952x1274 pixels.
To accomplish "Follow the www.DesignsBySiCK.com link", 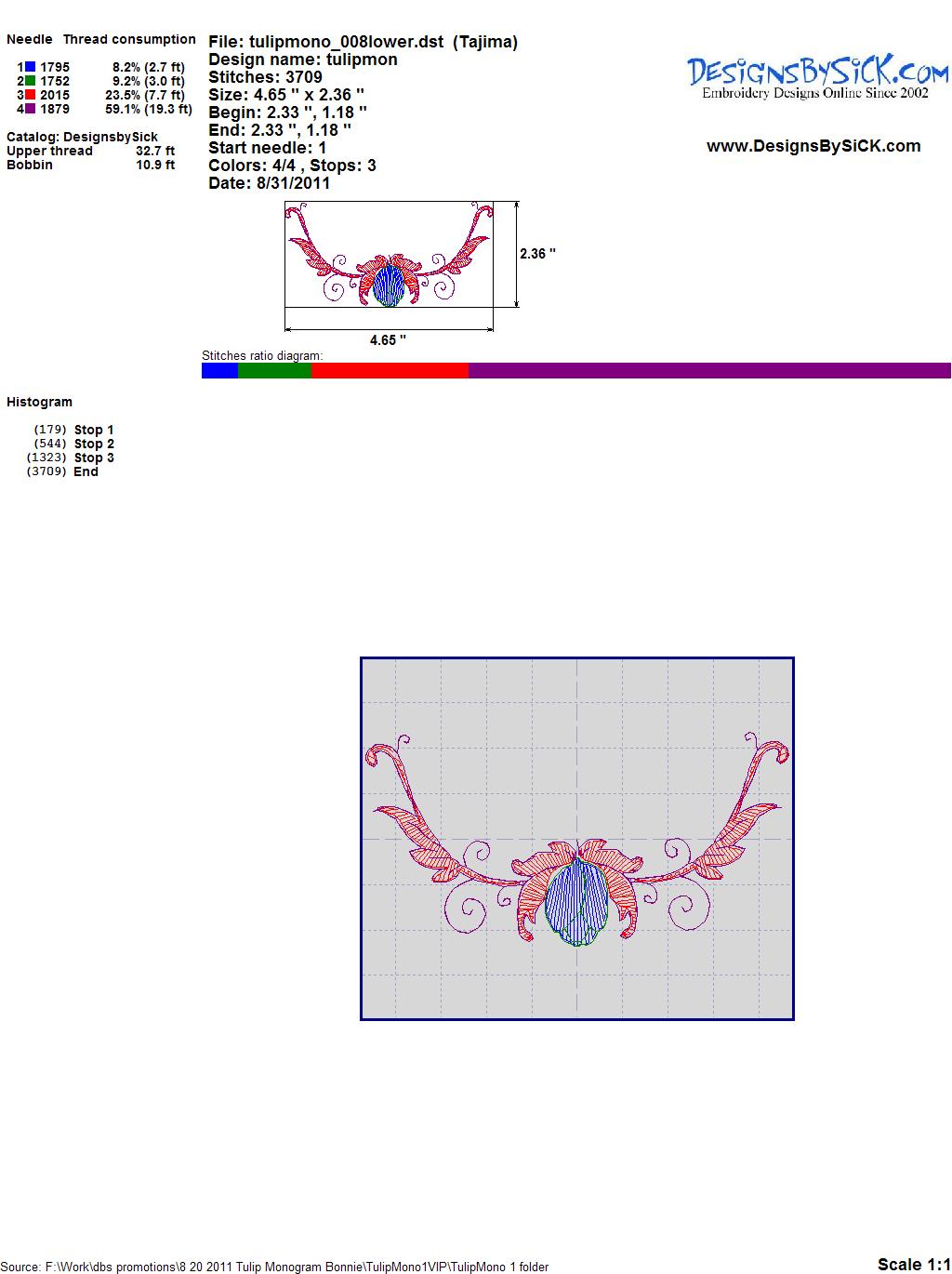I will pos(813,146).
